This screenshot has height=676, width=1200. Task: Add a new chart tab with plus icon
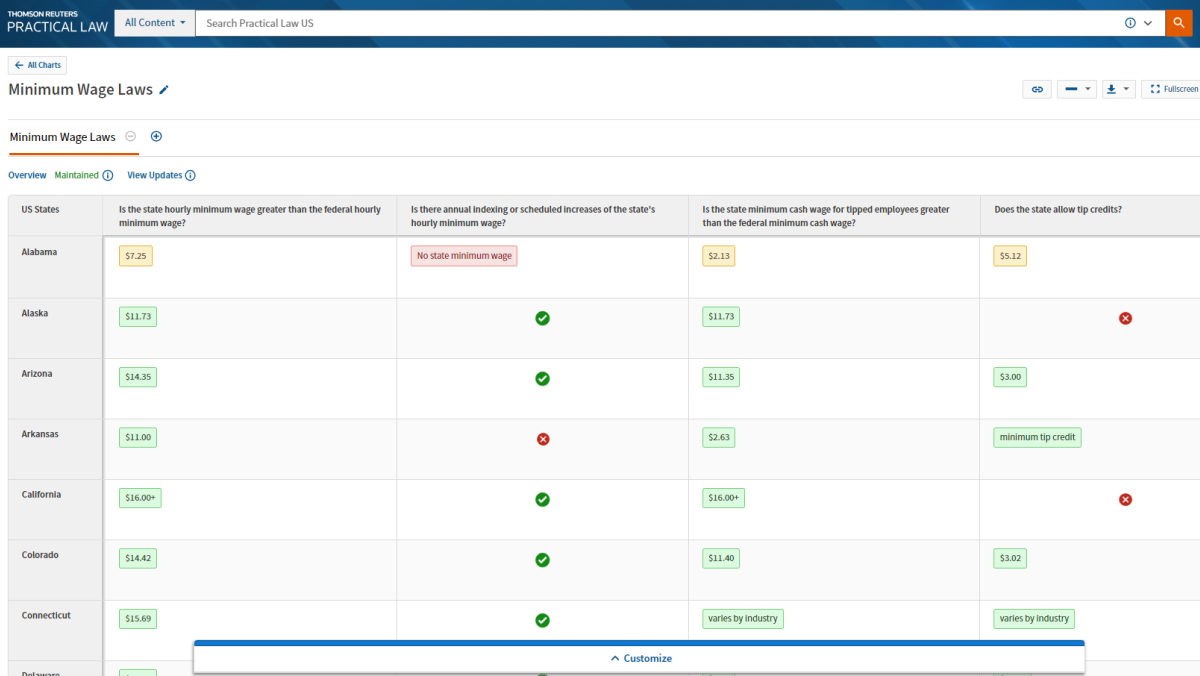coord(156,137)
